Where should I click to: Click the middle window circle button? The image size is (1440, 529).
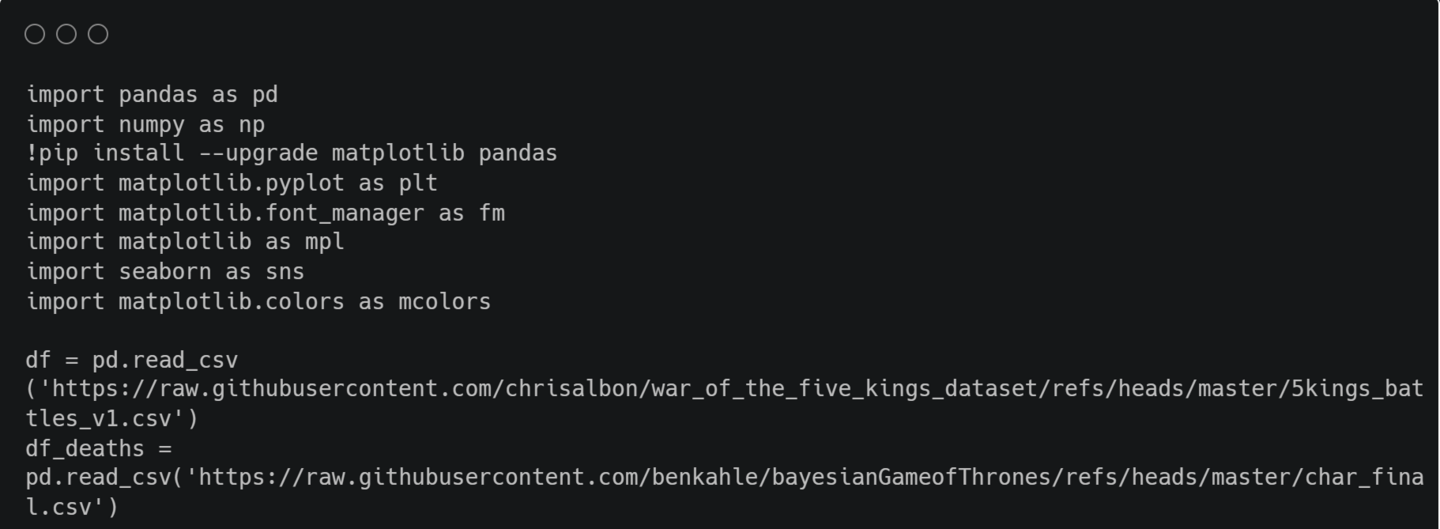point(66,35)
